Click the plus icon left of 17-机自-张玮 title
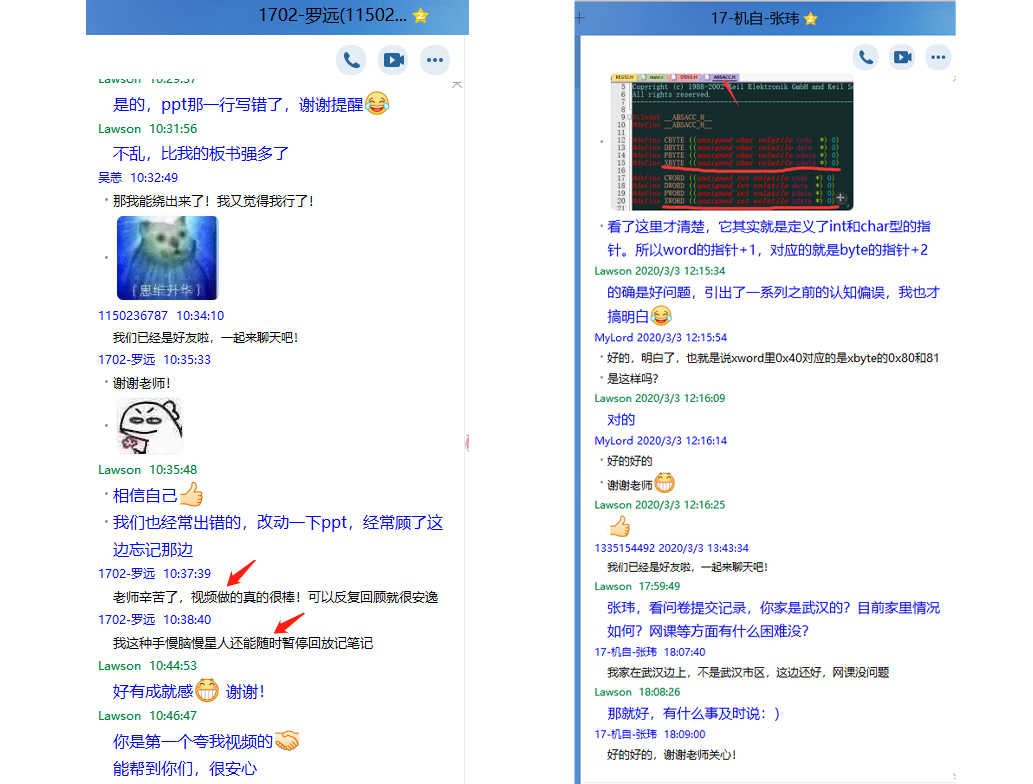This screenshot has height=784, width=1033. [580, 18]
